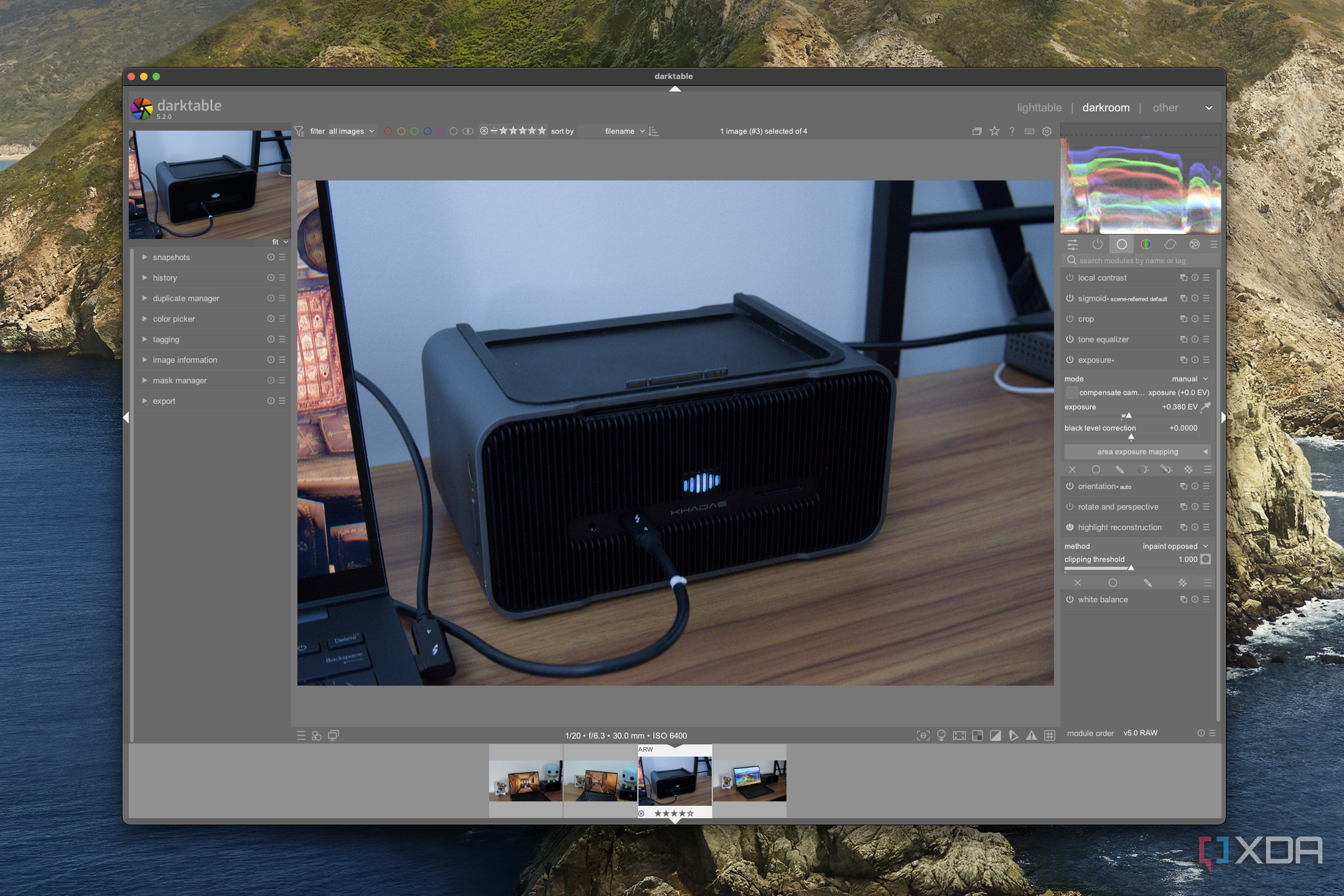Select the darkroom view tab
The height and width of the screenshot is (896, 1344).
coord(1106,108)
